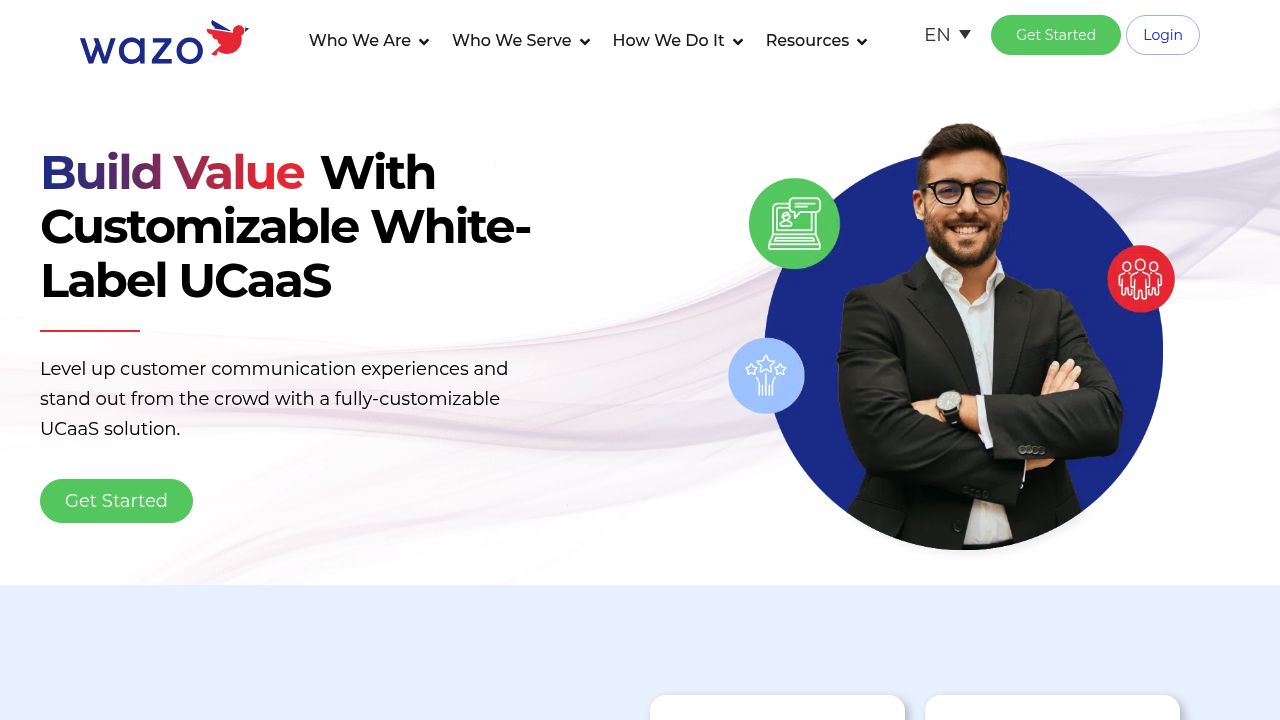Click the blue stars fireworks icon

coord(766,376)
